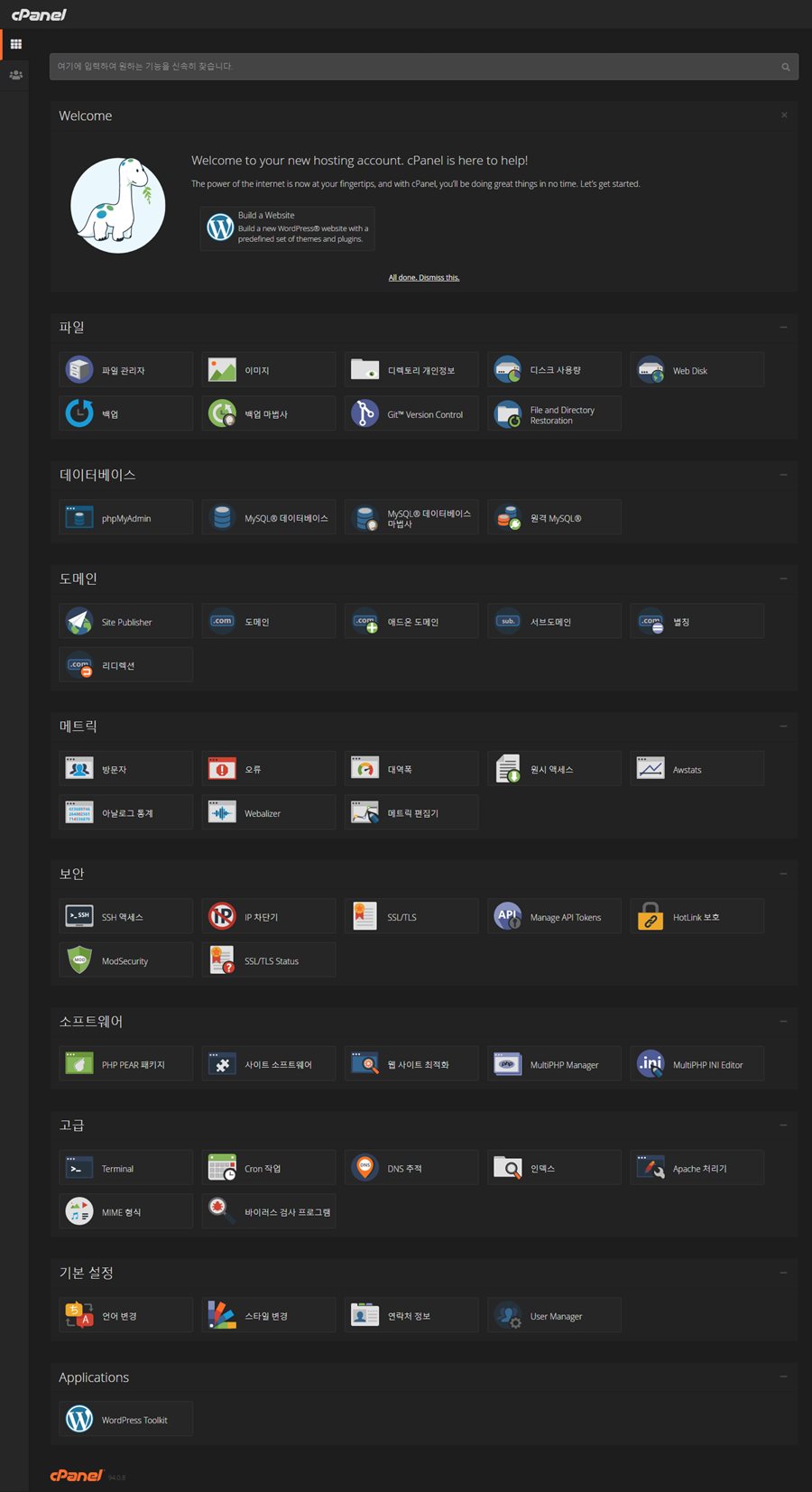Open the 방문자 visitors icon
The height and width of the screenshot is (1492, 812).
pos(79,769)
